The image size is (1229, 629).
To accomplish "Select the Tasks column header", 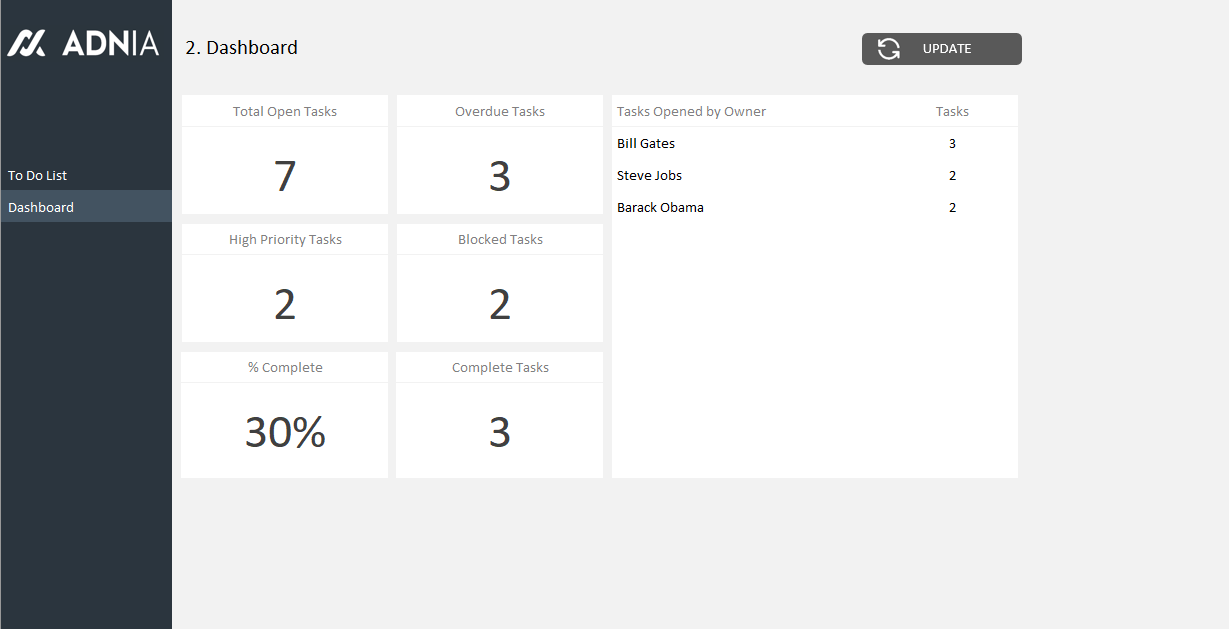I will 952,111.
